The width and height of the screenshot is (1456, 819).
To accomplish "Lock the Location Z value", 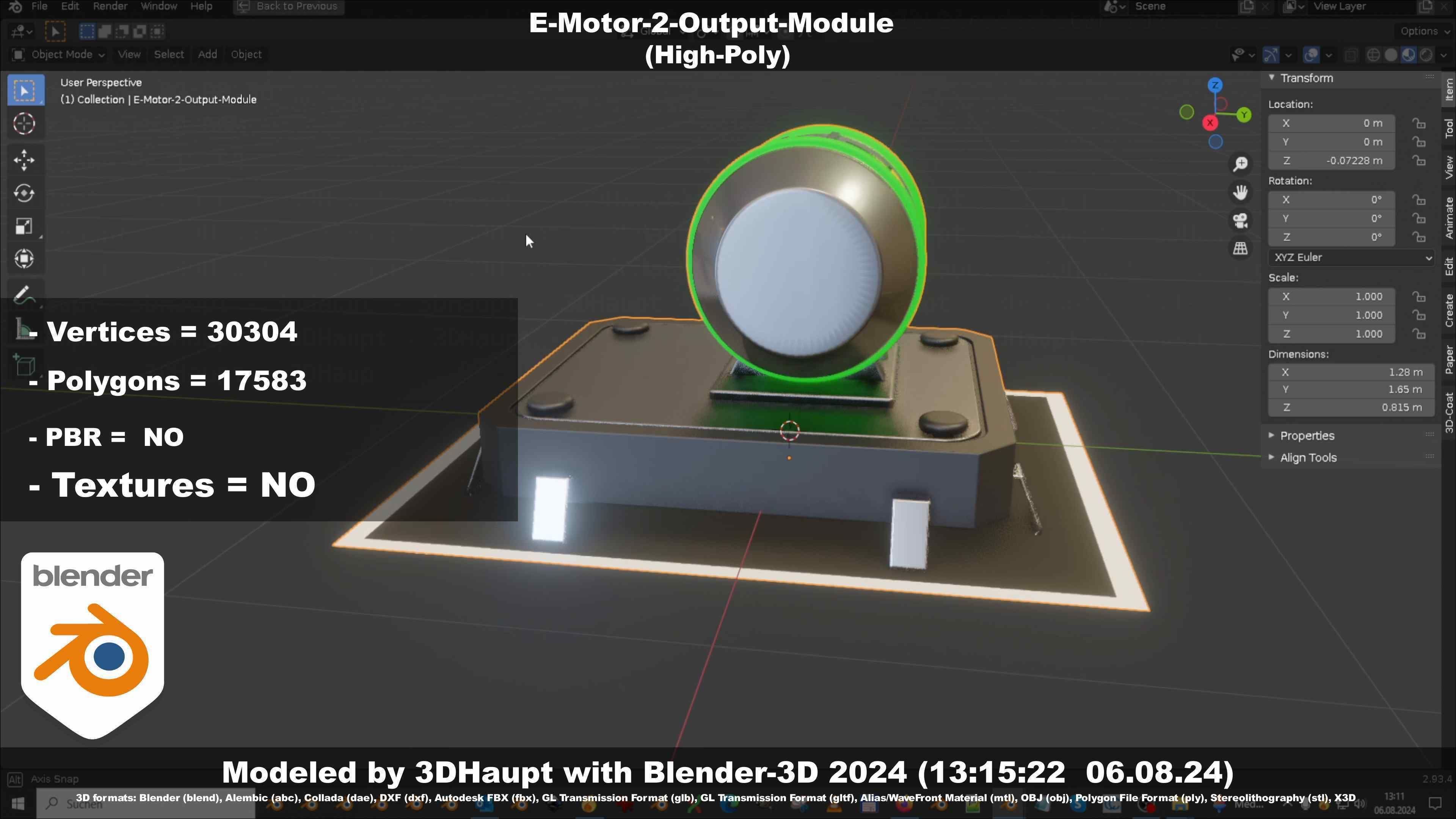I will (x=1419, y=160).
